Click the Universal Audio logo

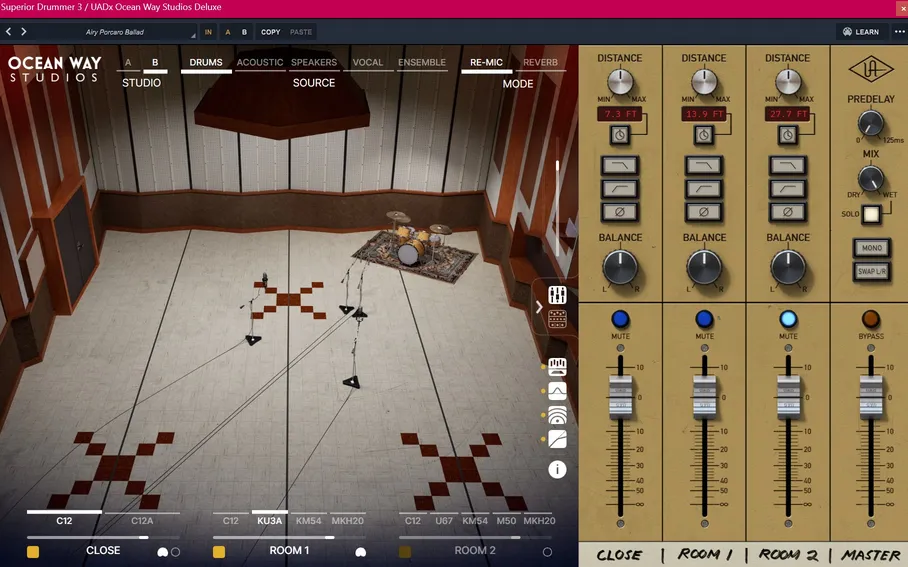[x=870, y=72]
